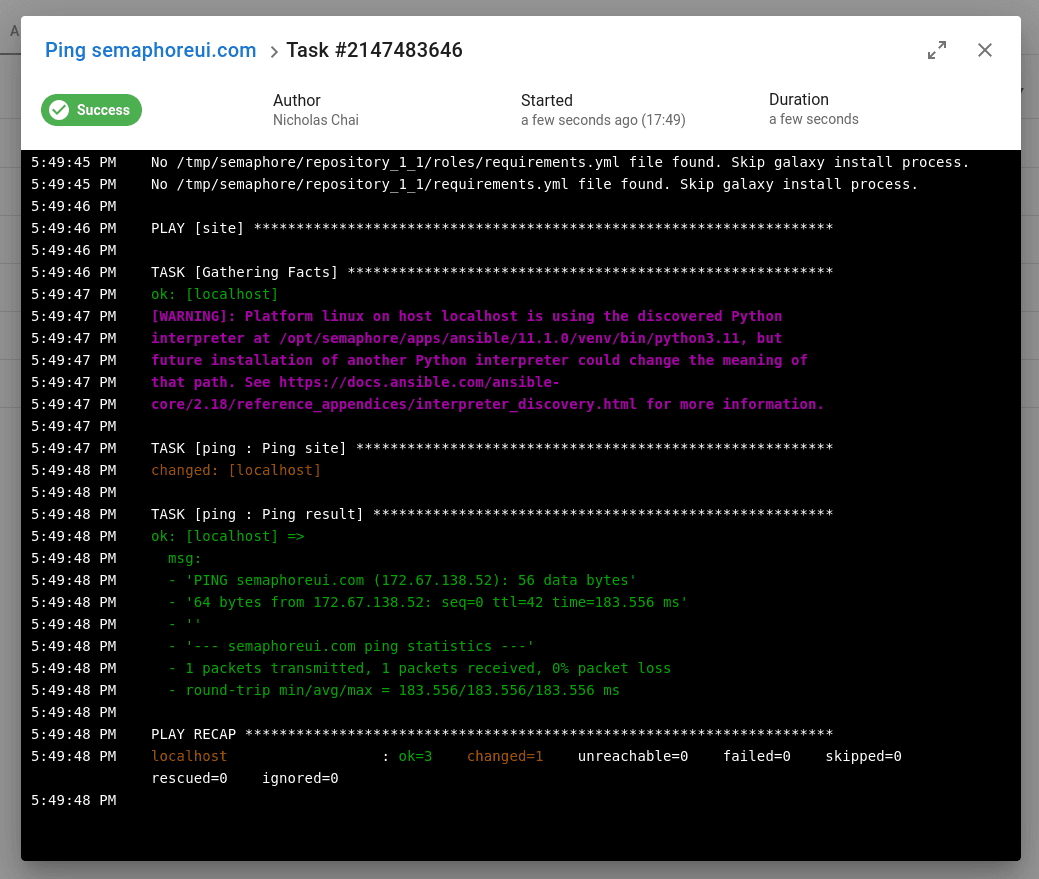Click the 'interpreter at /opt/semaphore/apps' warning line
Image resolution: width=1039 pixels, height=879 pixels.
point(466,338)
